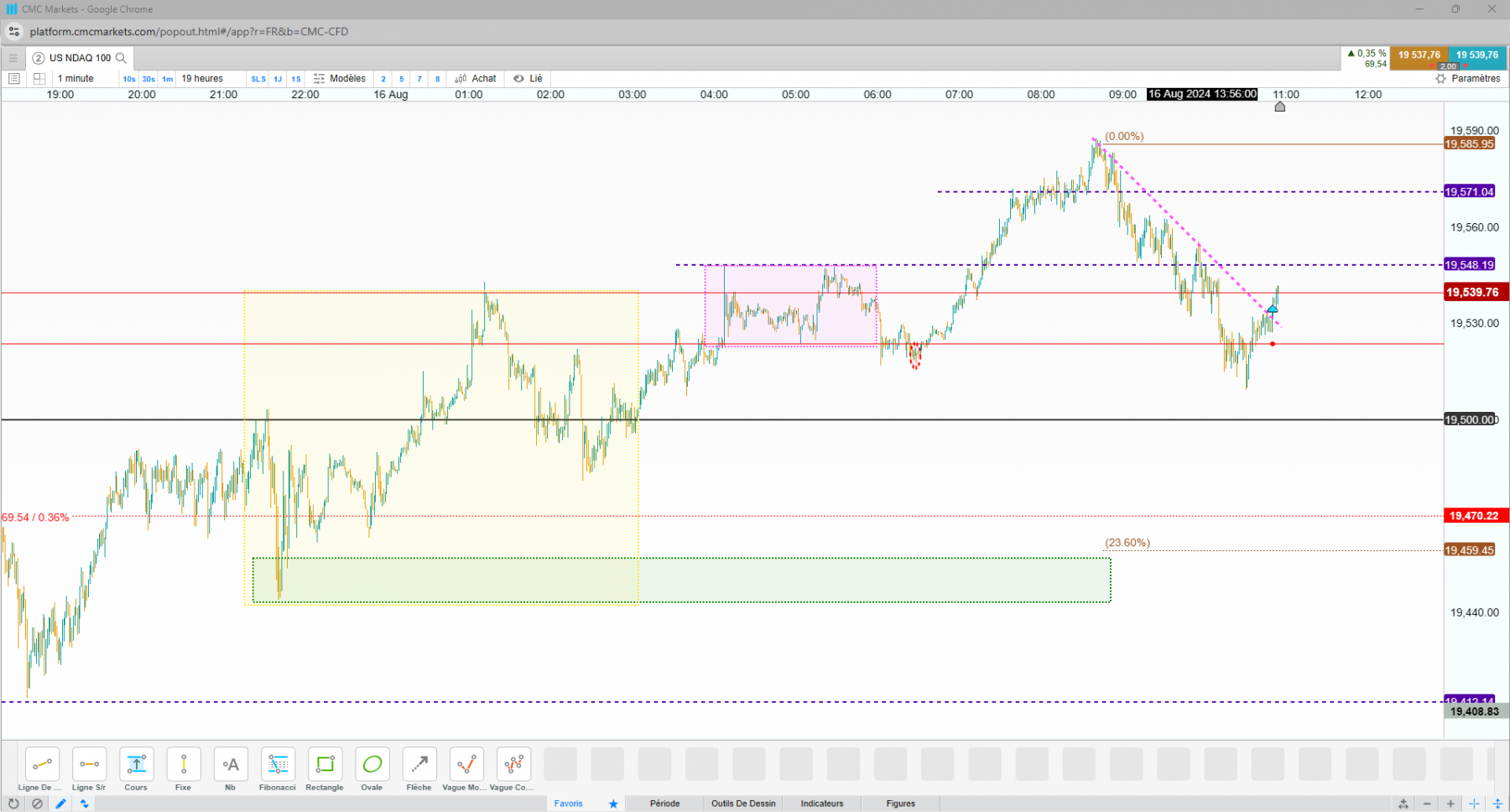Select the Flèche arrow tool

419,764
